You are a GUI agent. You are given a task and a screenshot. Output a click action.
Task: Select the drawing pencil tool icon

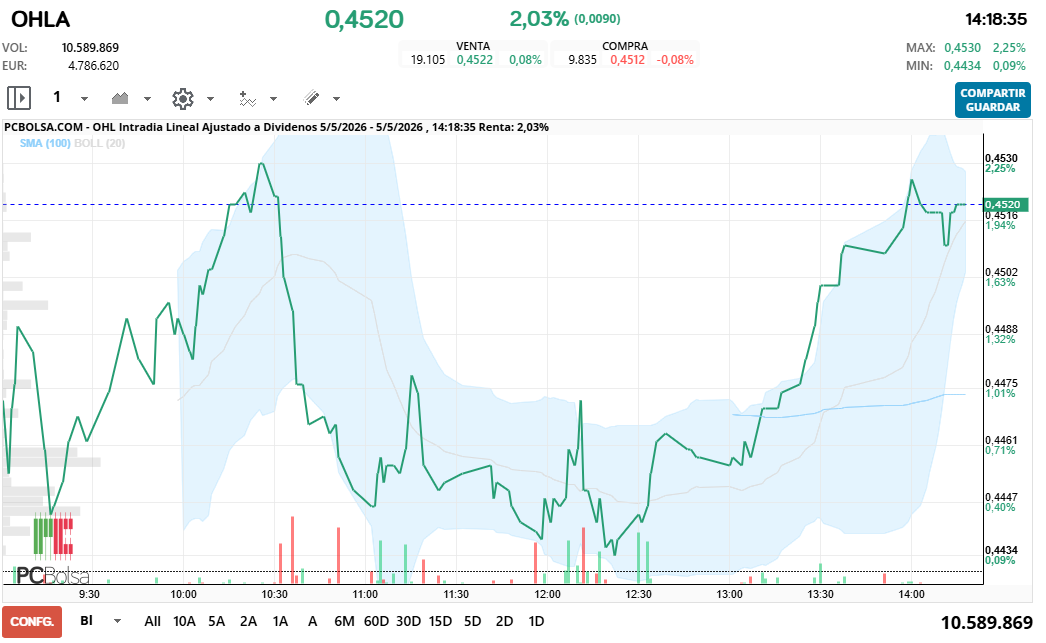point(312,98)
